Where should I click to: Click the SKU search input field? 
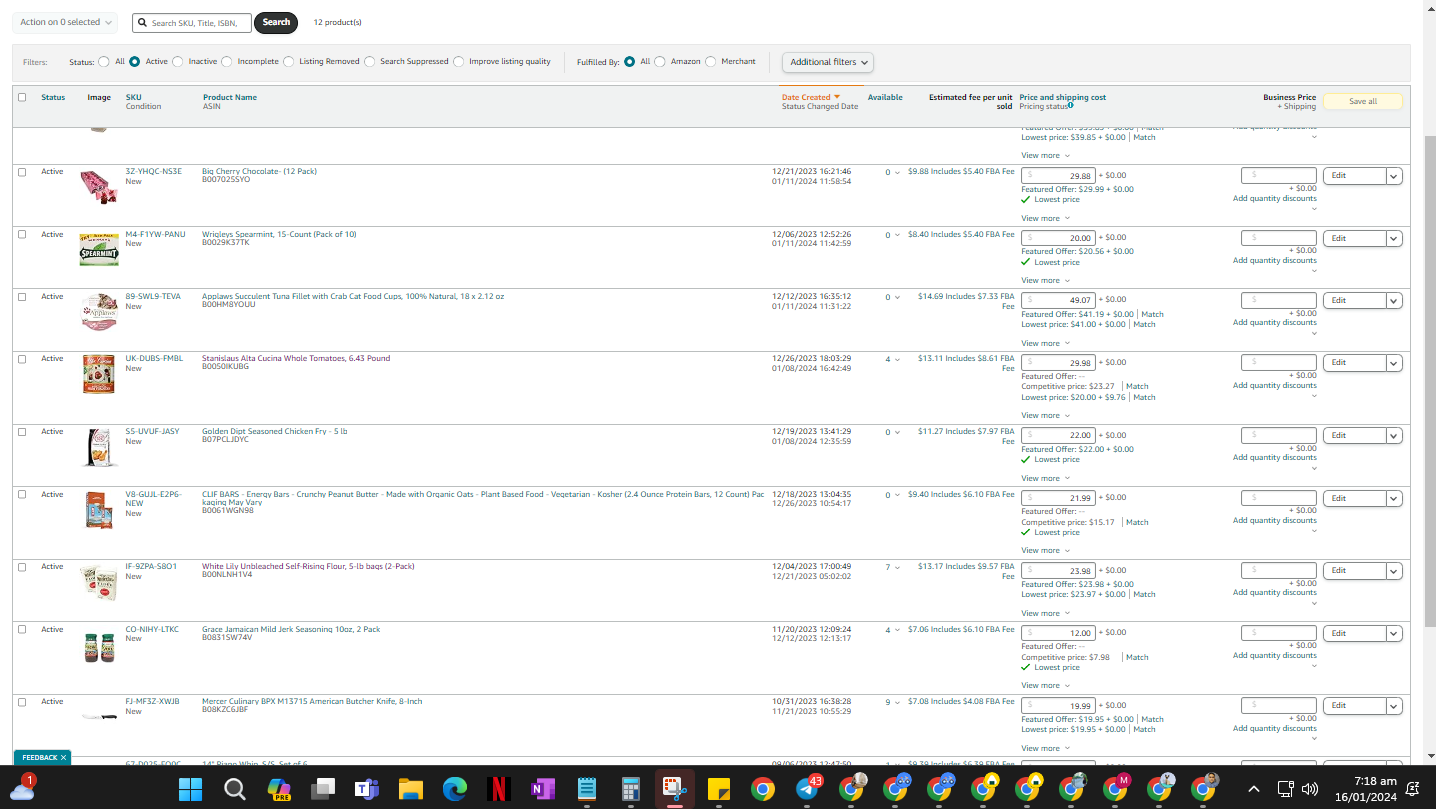(198, 22)
